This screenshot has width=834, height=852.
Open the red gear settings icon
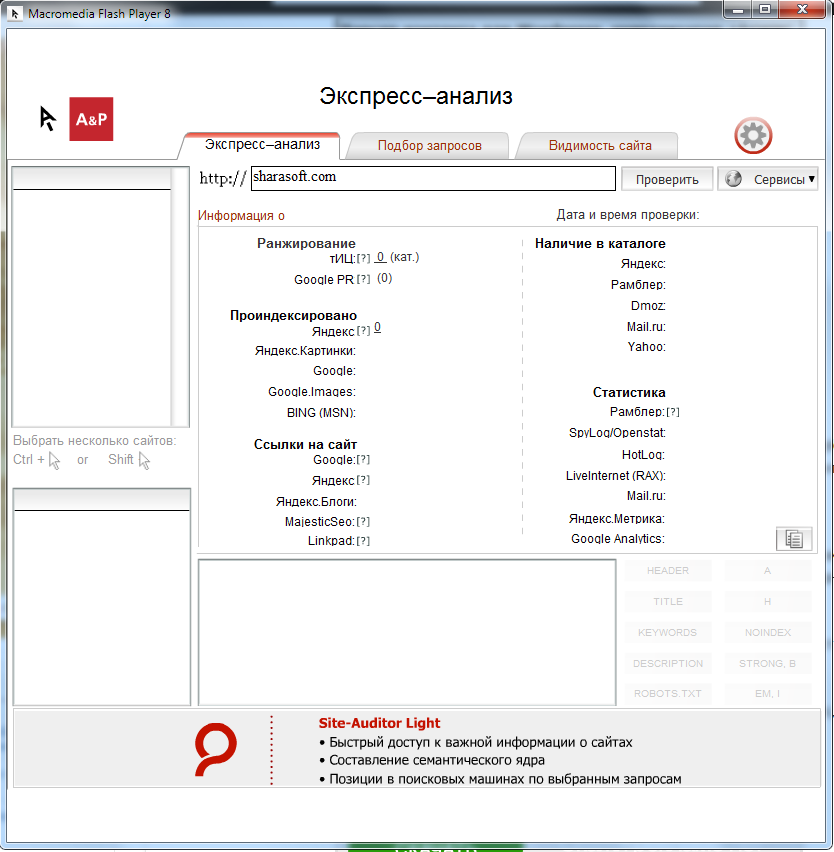click(x=753, y=135)
